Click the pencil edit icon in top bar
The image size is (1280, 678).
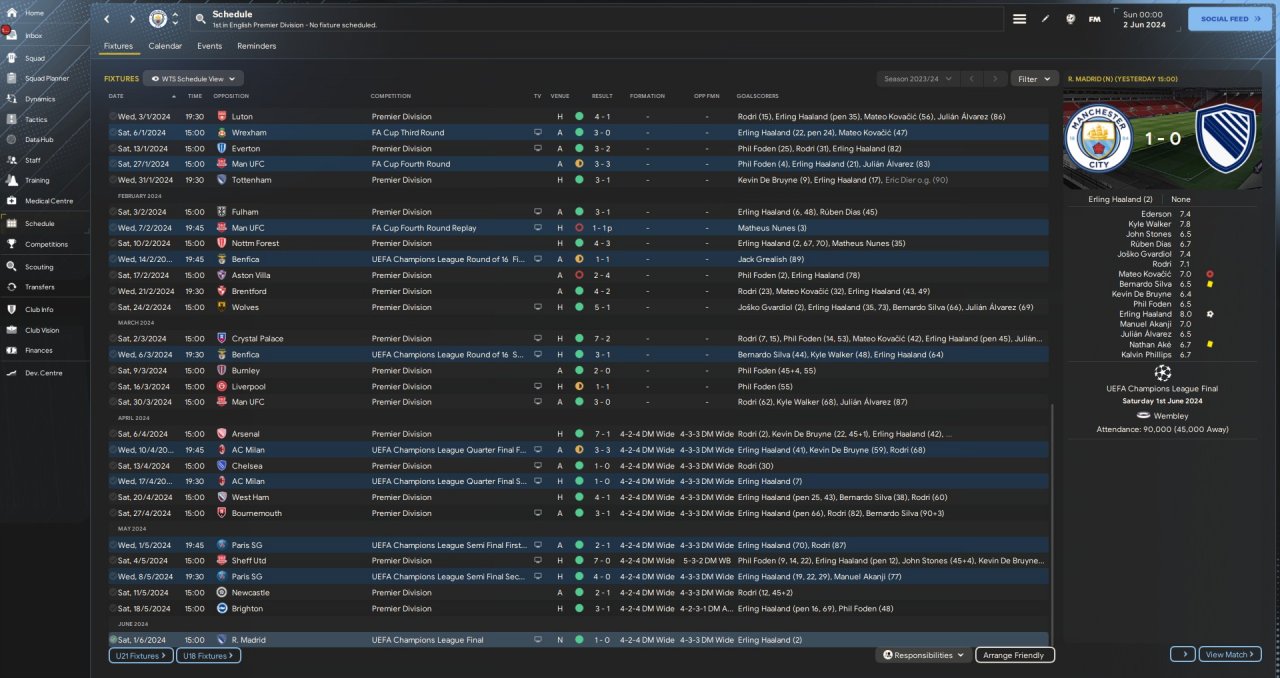[1045, 19]
